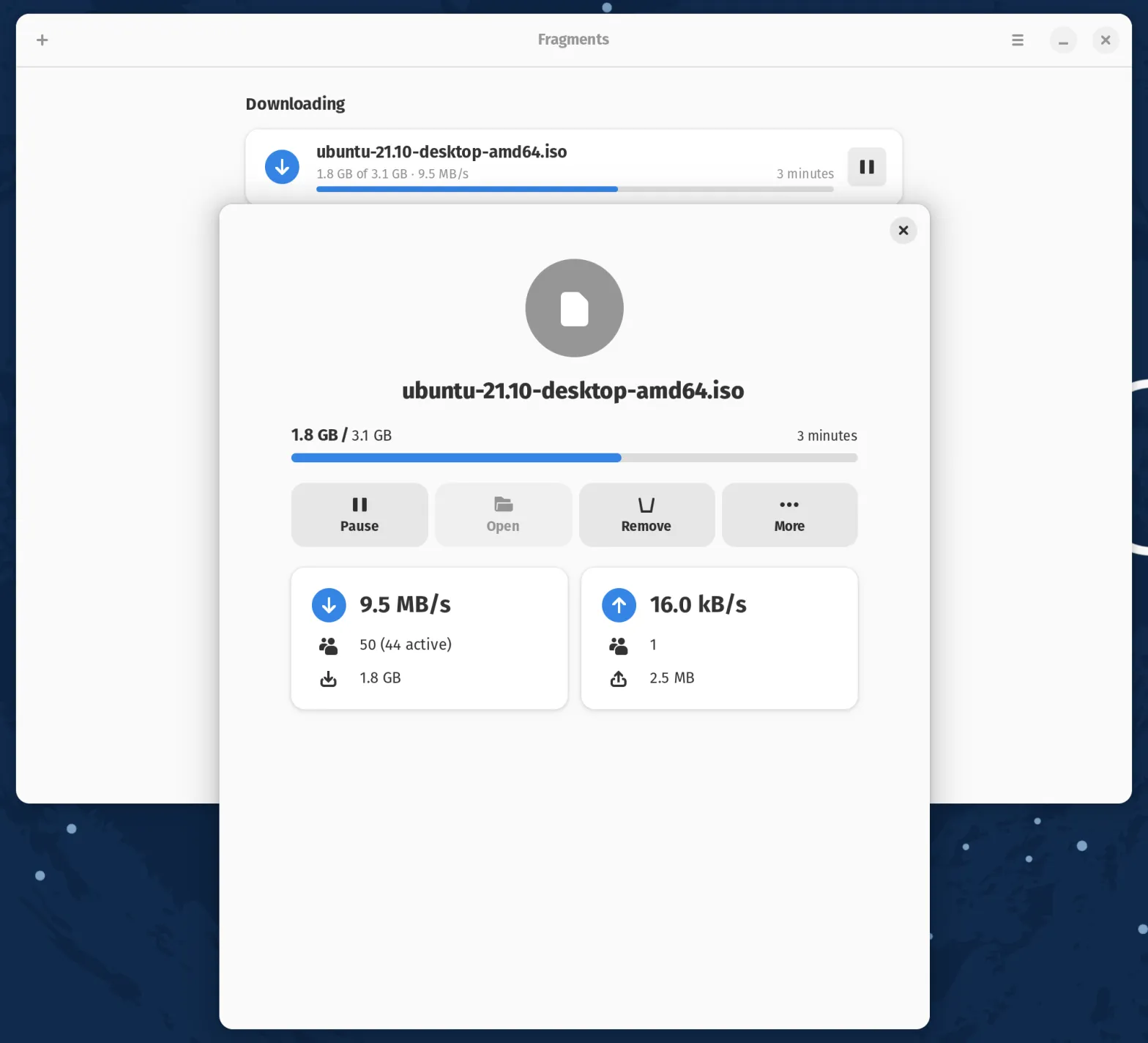Minimize the Fragments window
The image size is (1148, 1043).
(1062, 40)
